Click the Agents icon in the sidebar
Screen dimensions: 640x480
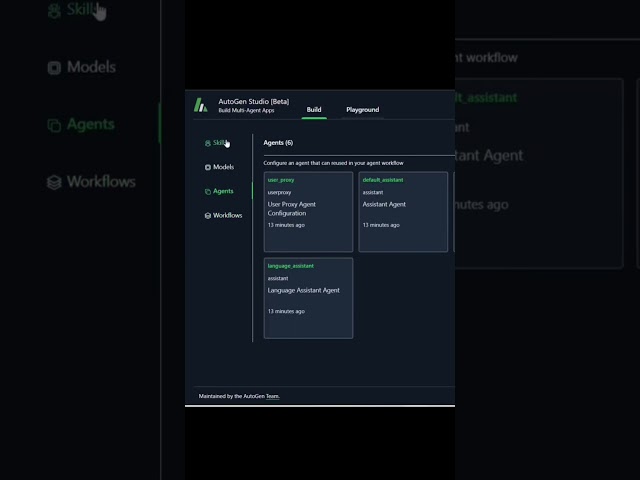[208, 191]
